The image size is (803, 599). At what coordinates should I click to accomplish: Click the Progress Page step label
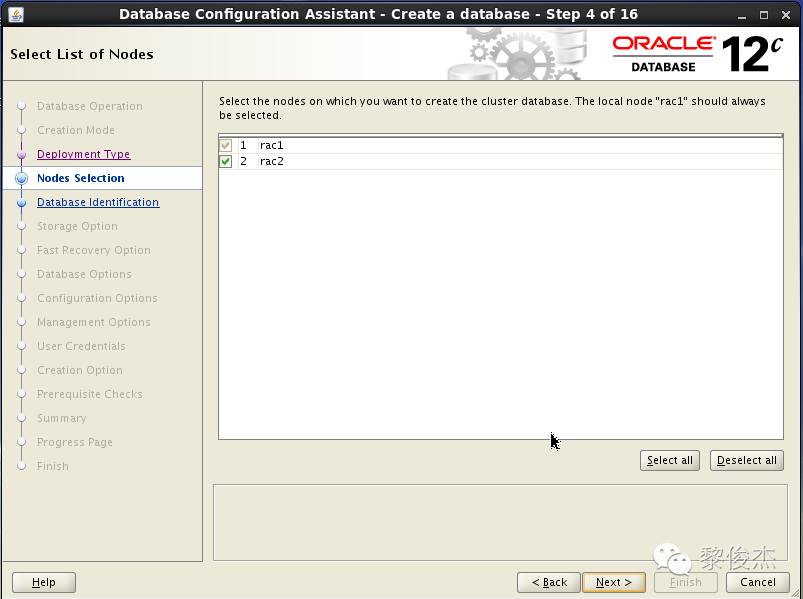[75, 442]
